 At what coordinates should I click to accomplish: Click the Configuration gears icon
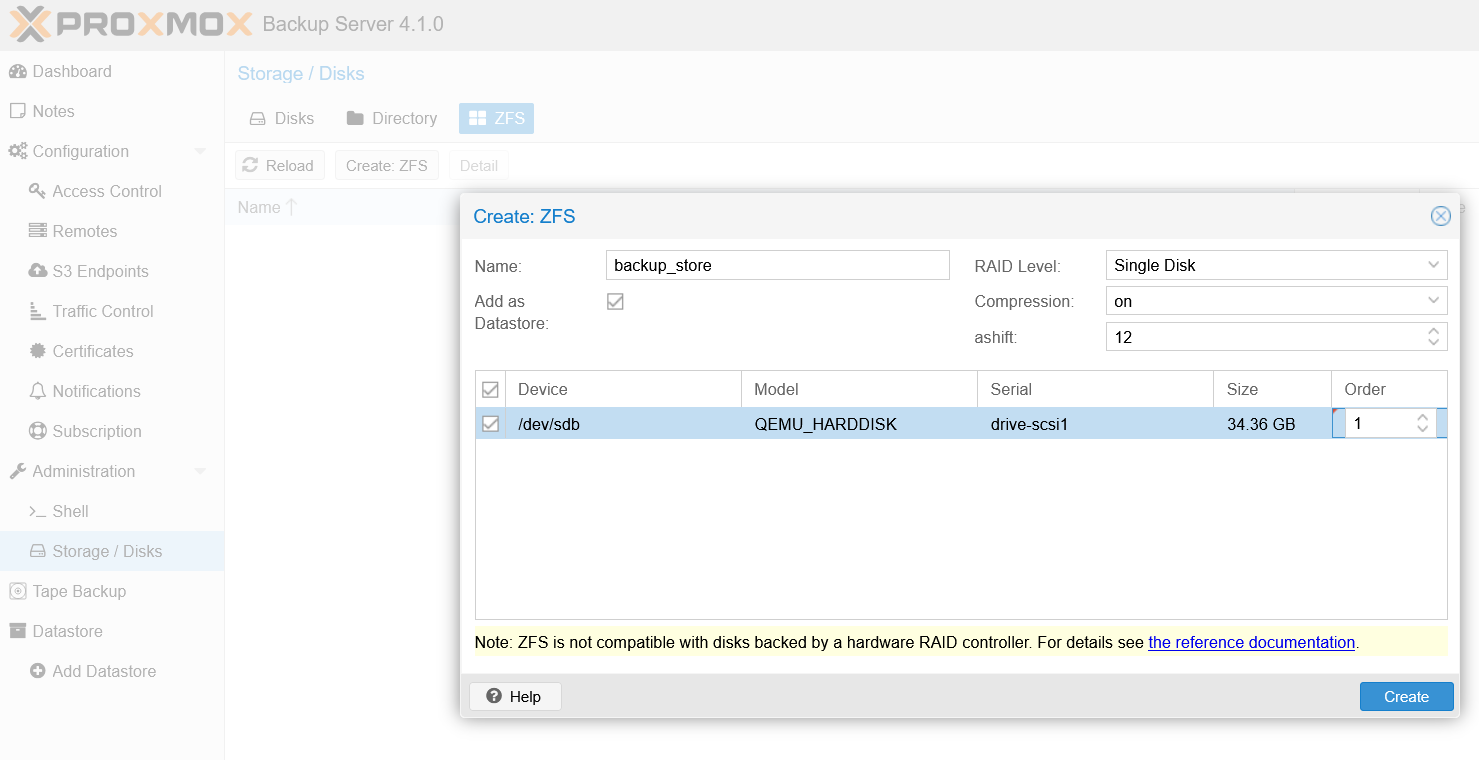point(18,151)
